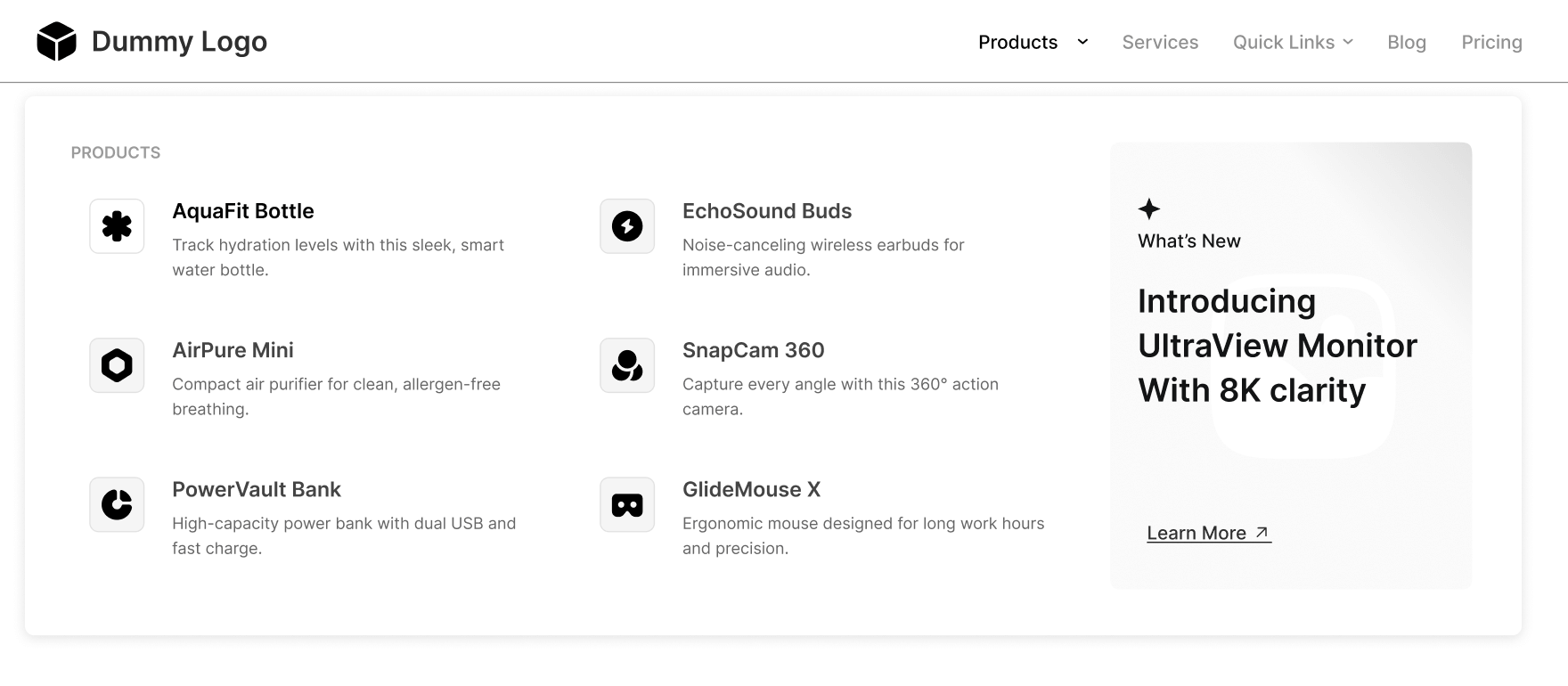Viewport: 1568px width, 686px height.
Task: Click the Introducing UltraView Monitor headline
Action: coord(1277,346)
